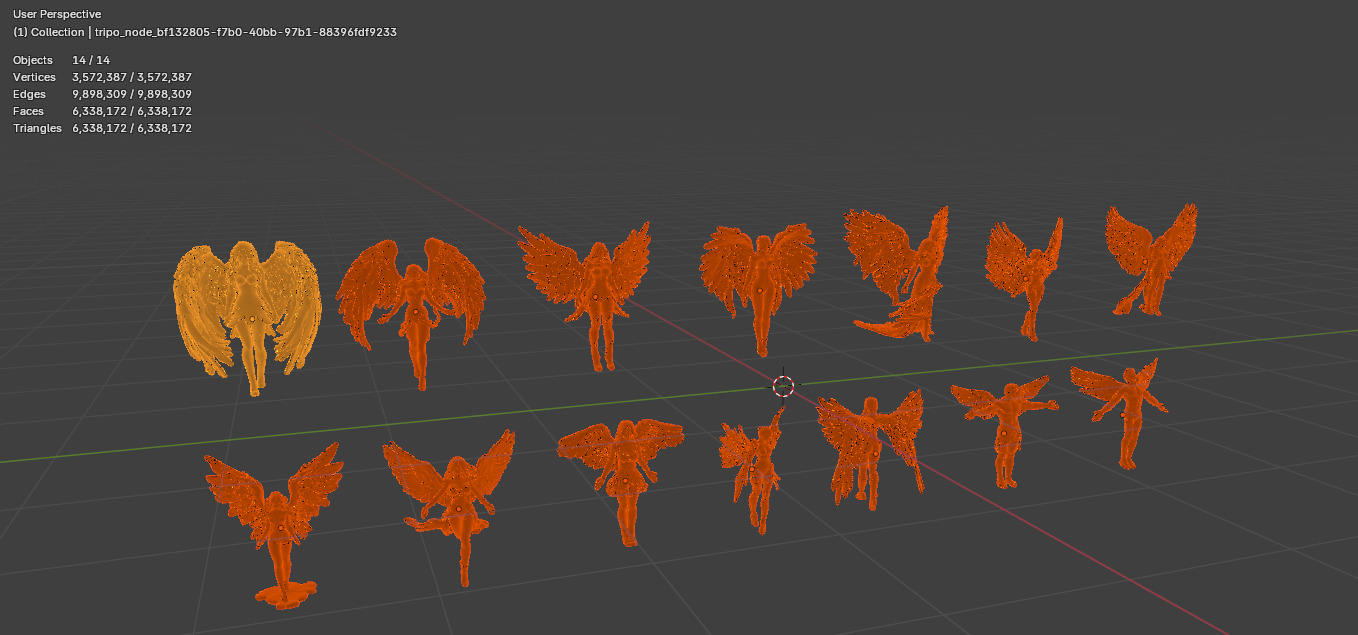Click the Edges count '9,898,309 / 9,898,309'
Viewport: 1358px width, 635px height.
(x=132, y=94)
